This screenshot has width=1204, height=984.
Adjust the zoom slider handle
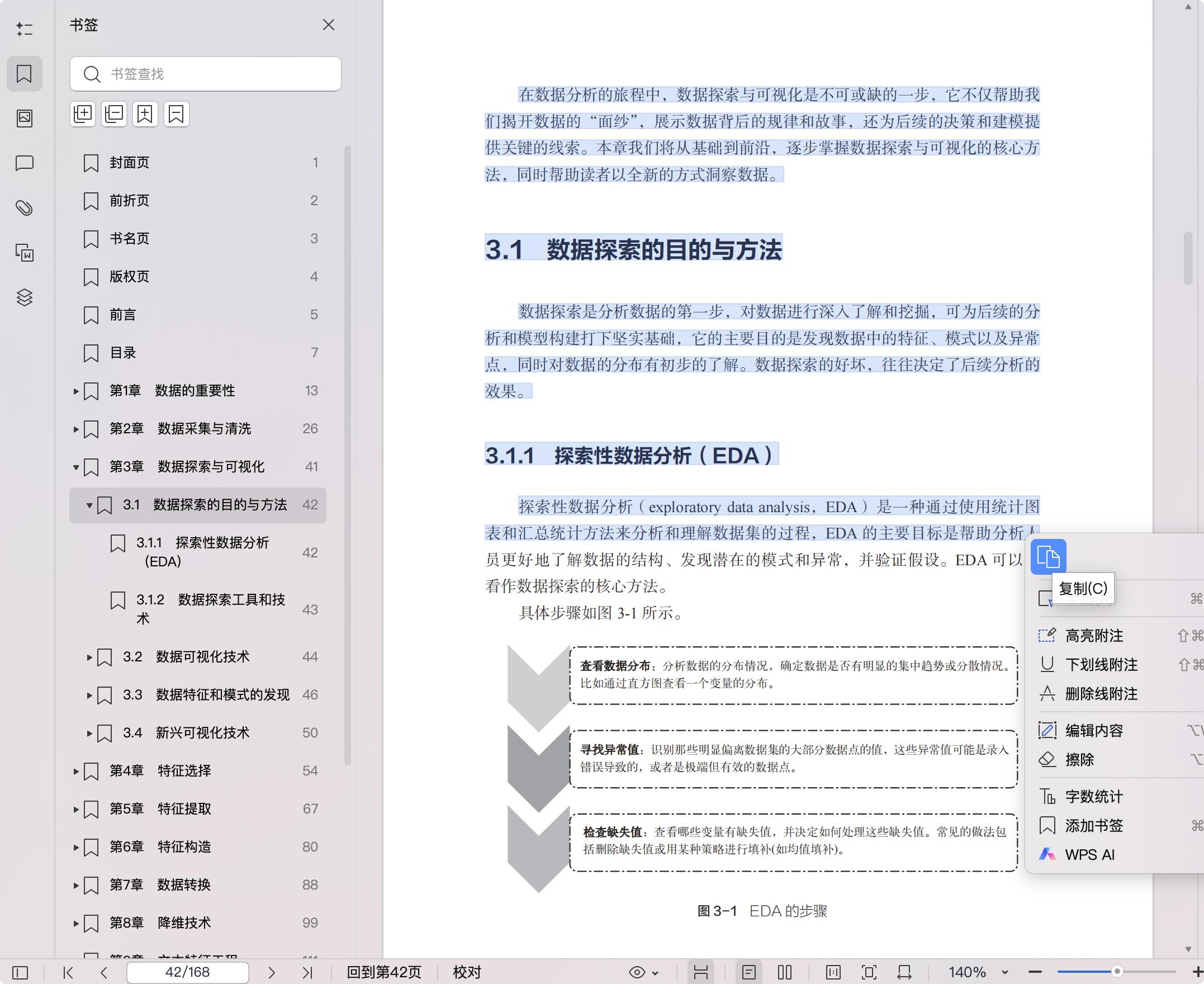1117,972
